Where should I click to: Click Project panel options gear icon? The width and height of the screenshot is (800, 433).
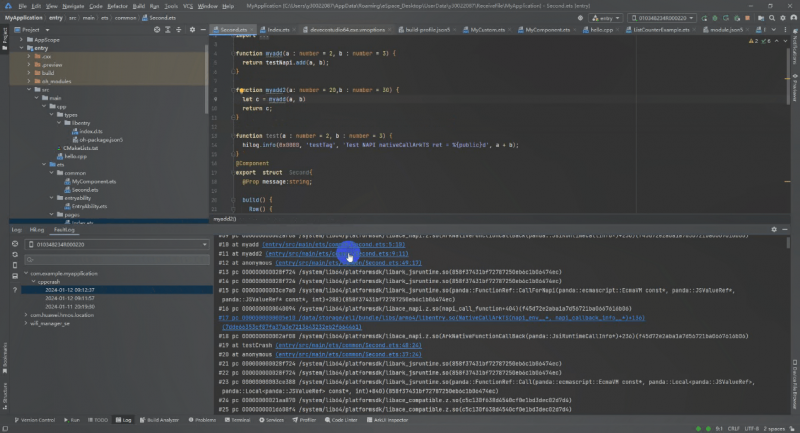click(194, 31)
